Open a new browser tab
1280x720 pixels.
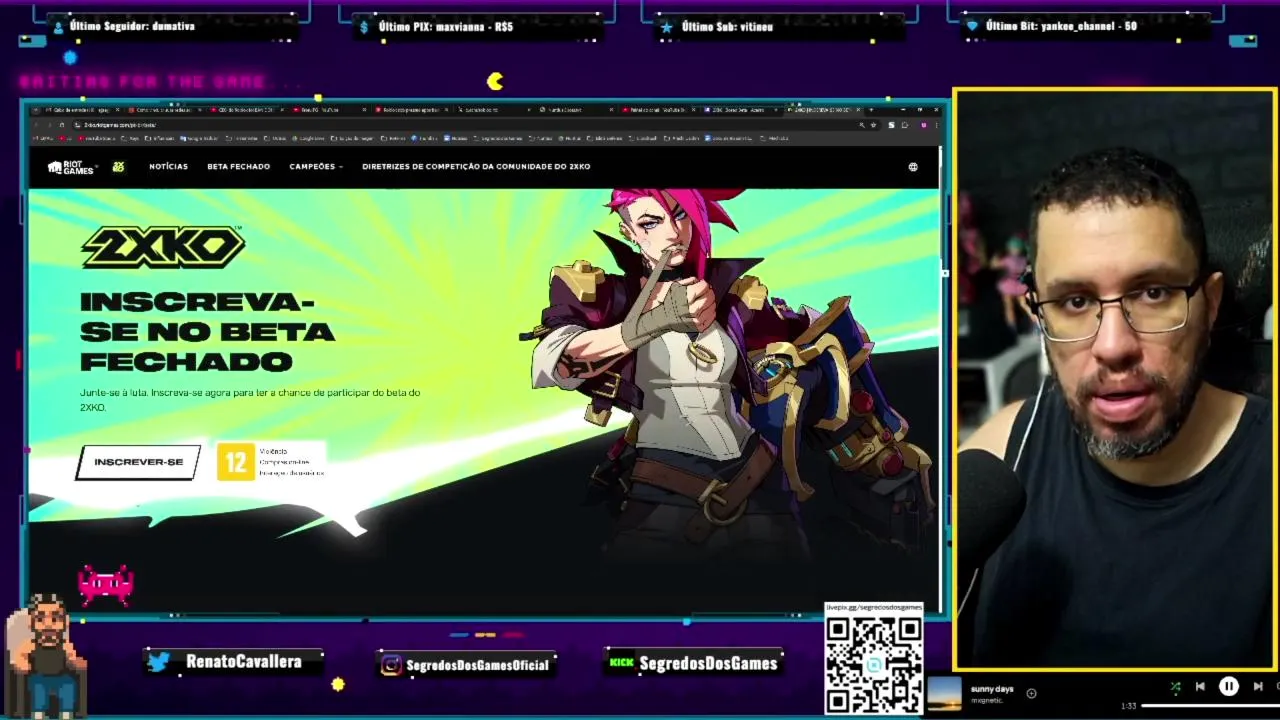pyautogui.click(x=871, y=110)
